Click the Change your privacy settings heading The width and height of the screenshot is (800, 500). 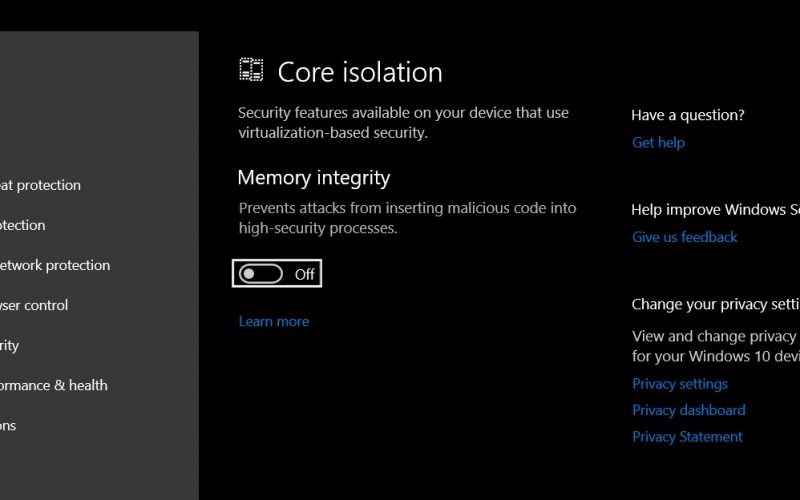point(715,305)
